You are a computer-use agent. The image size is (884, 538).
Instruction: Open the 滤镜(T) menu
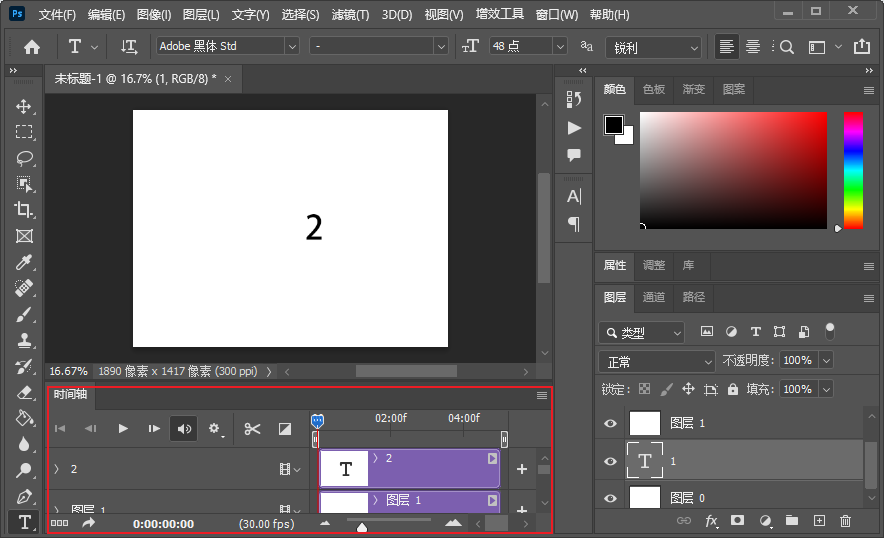coord(350,15)
